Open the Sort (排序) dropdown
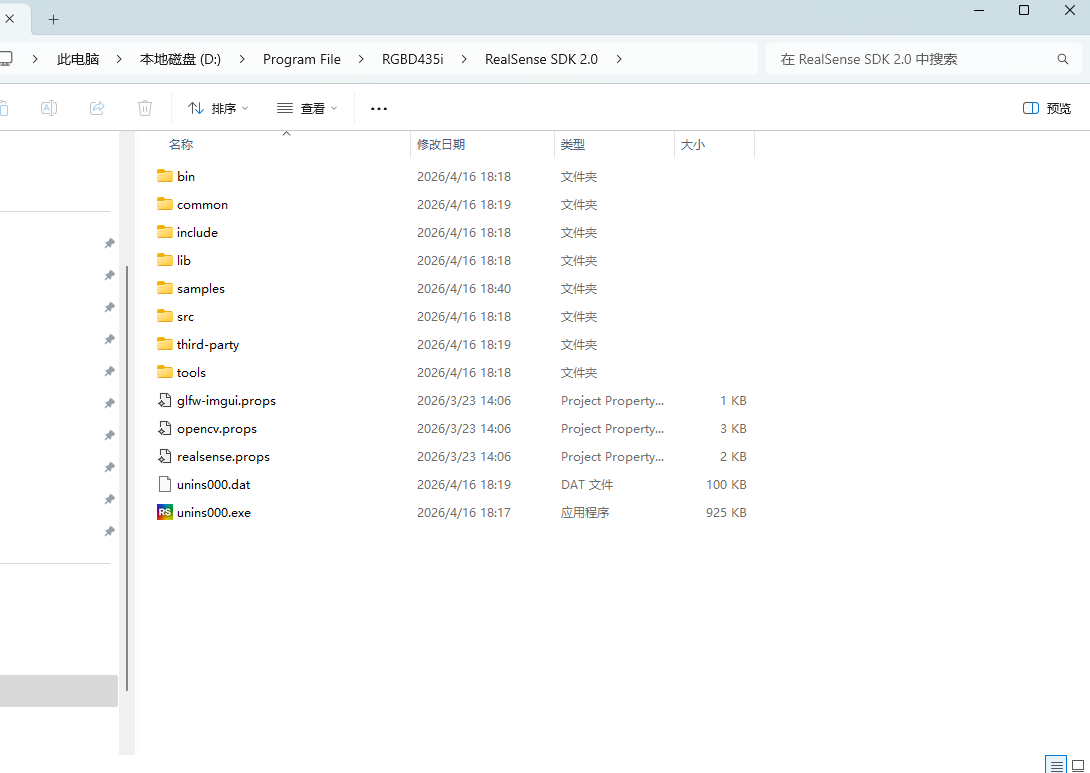The image size is (1090, 773). pos(218,108)
